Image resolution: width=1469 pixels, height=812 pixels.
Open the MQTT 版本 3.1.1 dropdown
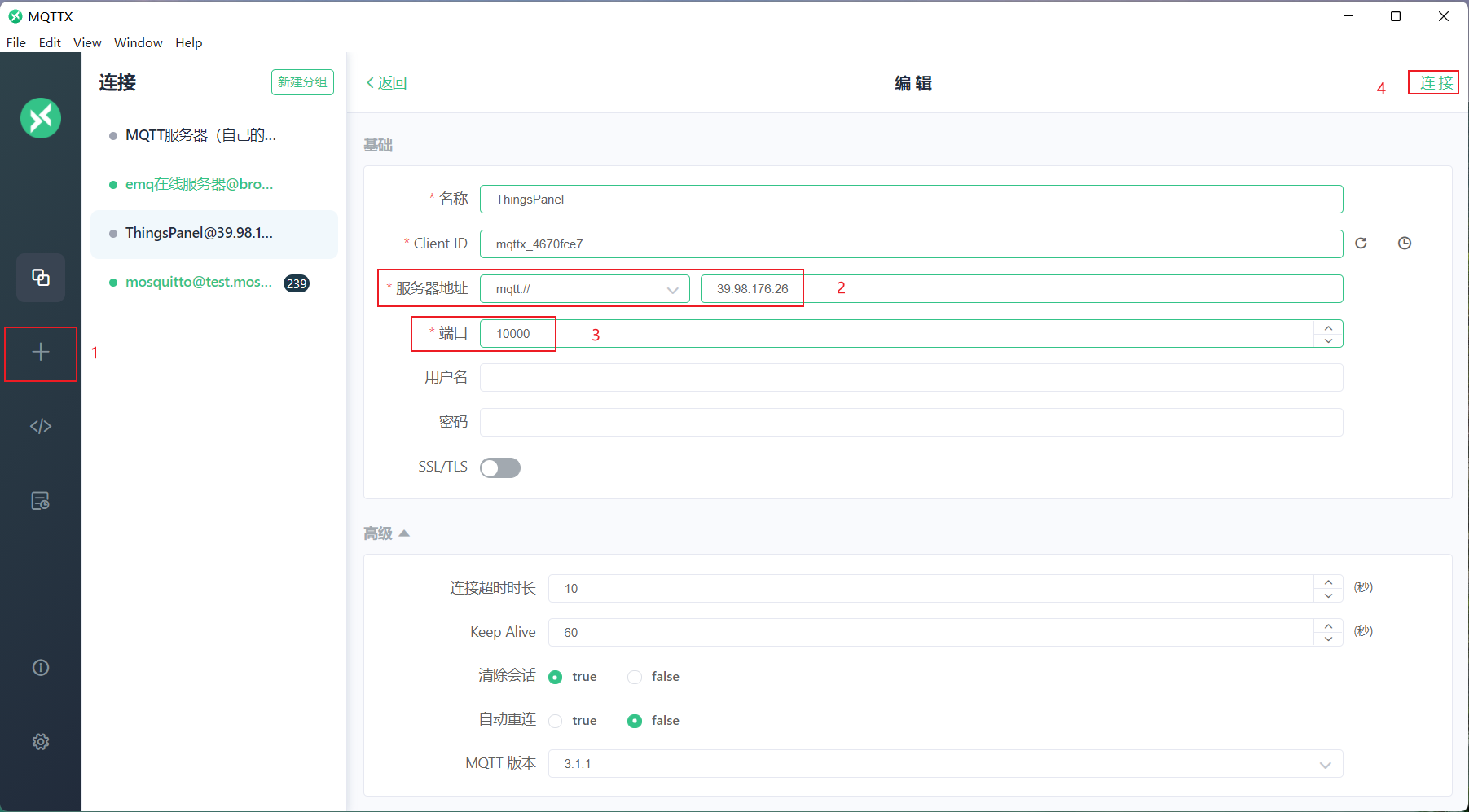click(x=945, y=764)
